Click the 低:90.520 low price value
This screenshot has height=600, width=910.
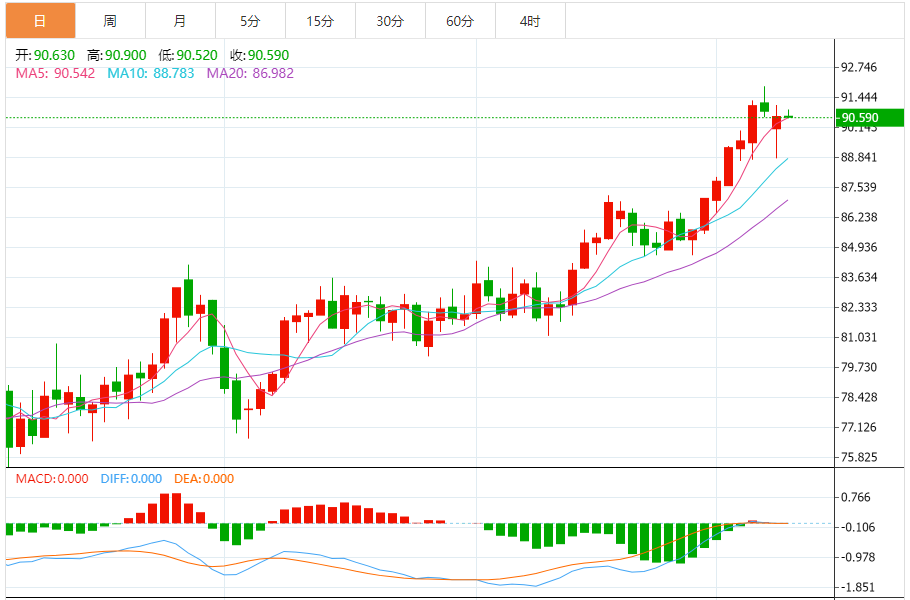[x=187, y=55]
